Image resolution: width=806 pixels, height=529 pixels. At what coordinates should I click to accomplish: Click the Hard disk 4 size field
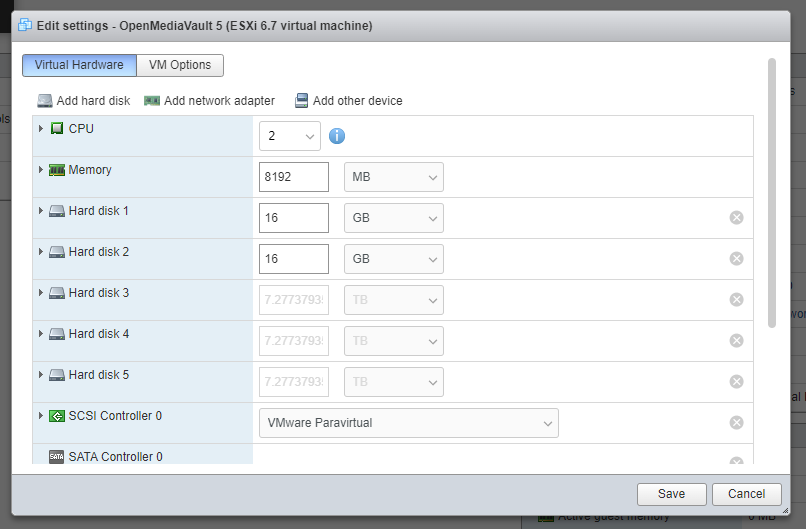294,341
